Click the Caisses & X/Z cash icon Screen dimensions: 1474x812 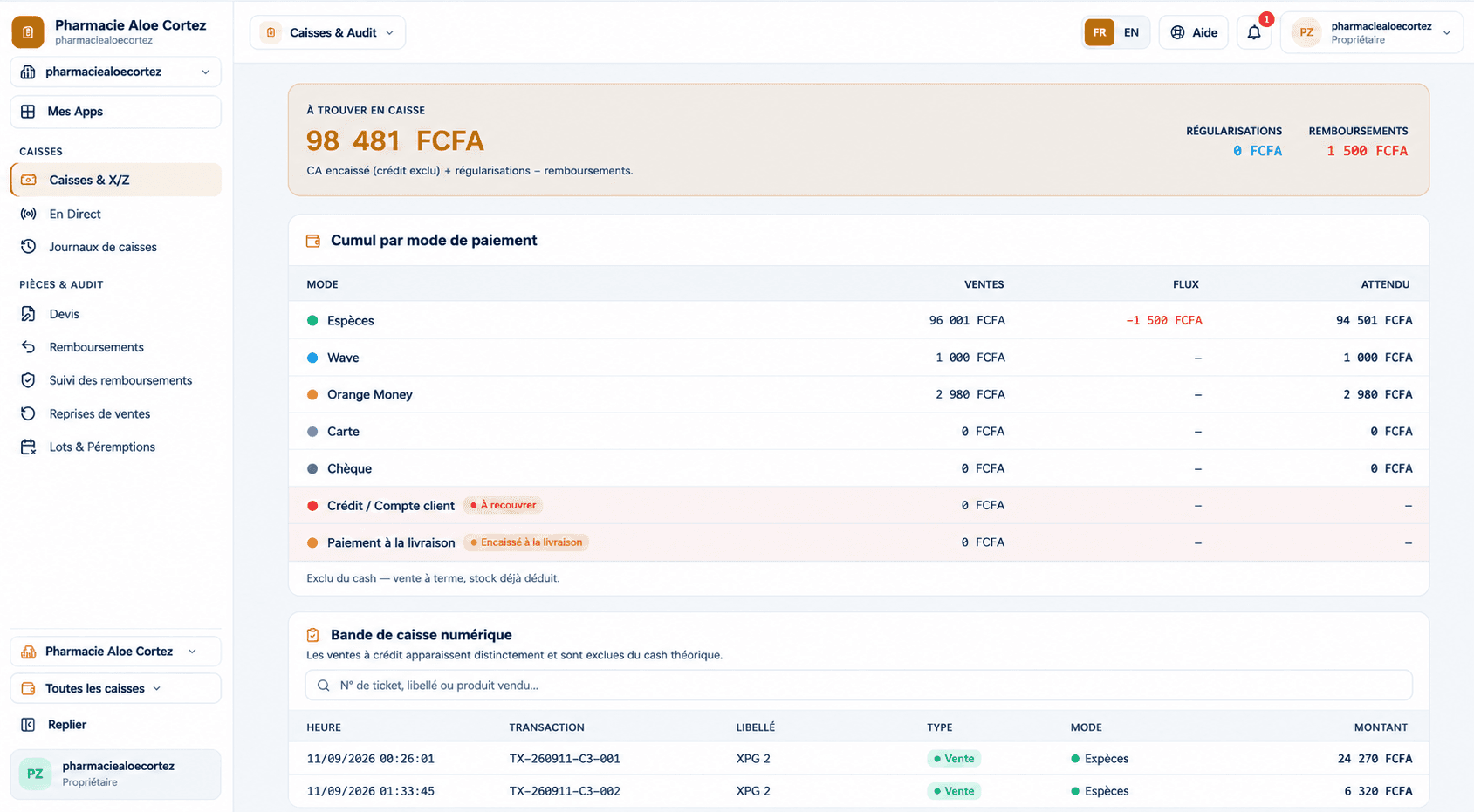click(29, 180)
